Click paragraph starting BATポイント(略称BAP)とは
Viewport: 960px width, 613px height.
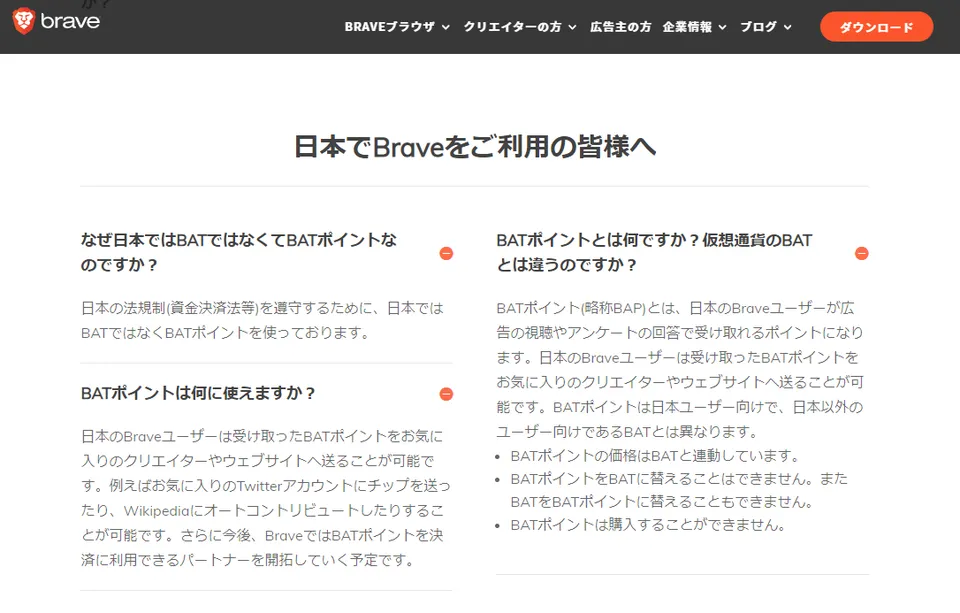click(x=680, y=369)
